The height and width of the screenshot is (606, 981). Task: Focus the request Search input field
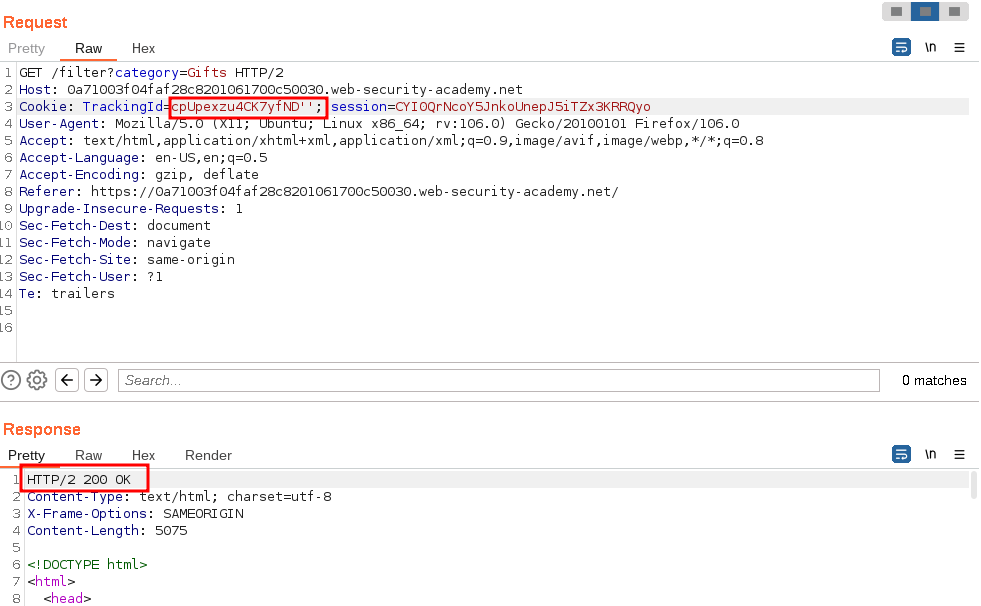[x=499, y=380]
